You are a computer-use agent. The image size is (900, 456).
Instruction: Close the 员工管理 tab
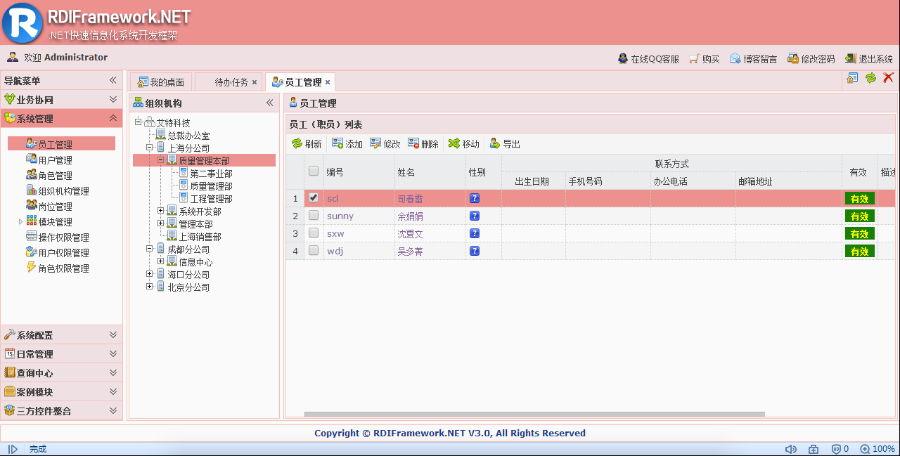click(x=328, y=82)
